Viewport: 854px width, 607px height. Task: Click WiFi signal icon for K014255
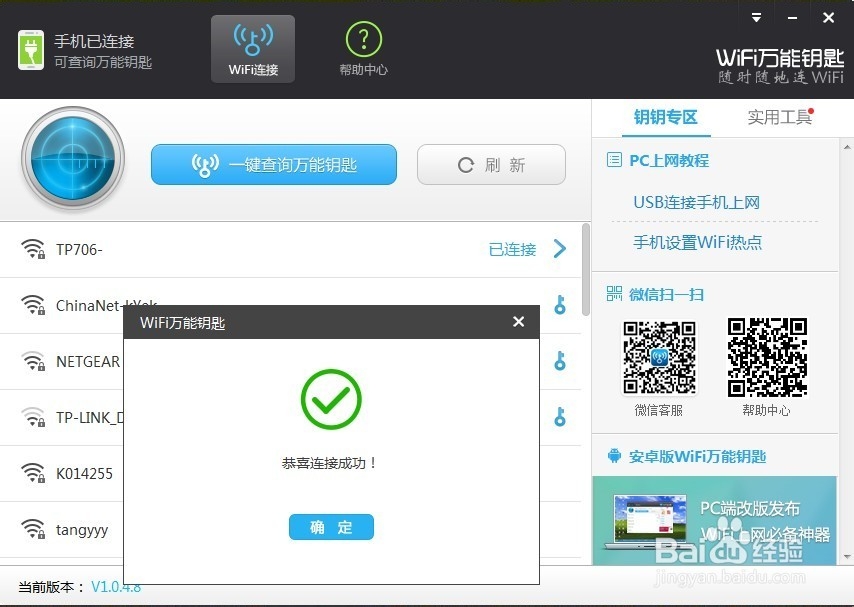(33, 474)
